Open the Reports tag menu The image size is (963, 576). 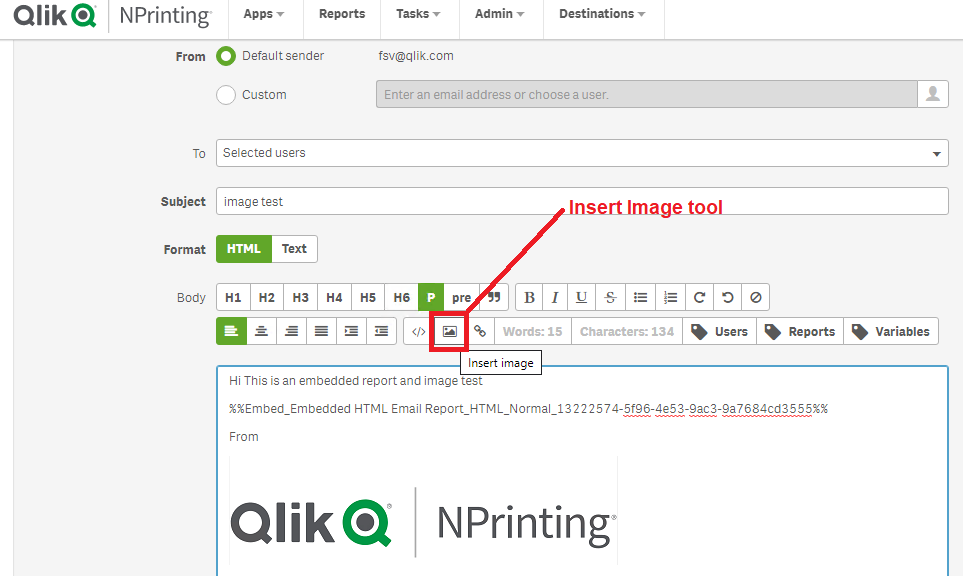800,331
